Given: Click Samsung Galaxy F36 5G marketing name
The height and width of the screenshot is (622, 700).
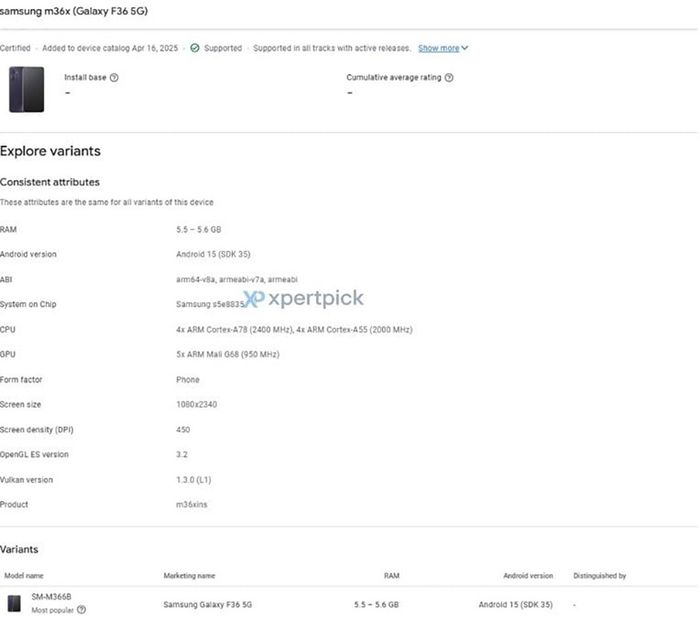Looking at the screenshot, I should [x=208, y=605].
